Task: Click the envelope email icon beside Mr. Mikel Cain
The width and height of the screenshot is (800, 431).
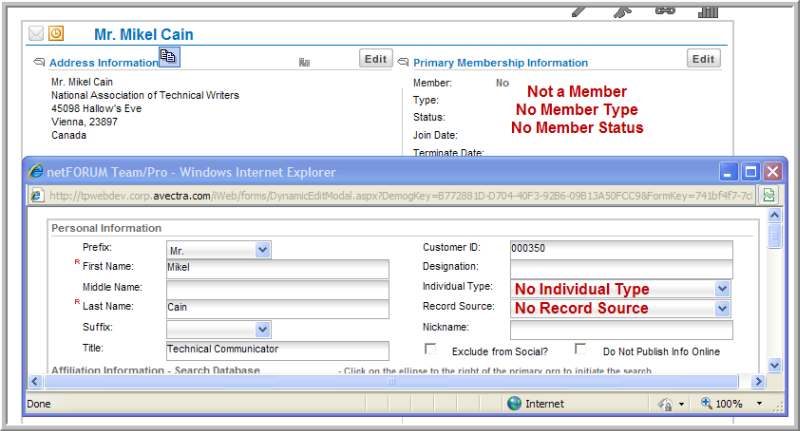Action: click(36, 34)
